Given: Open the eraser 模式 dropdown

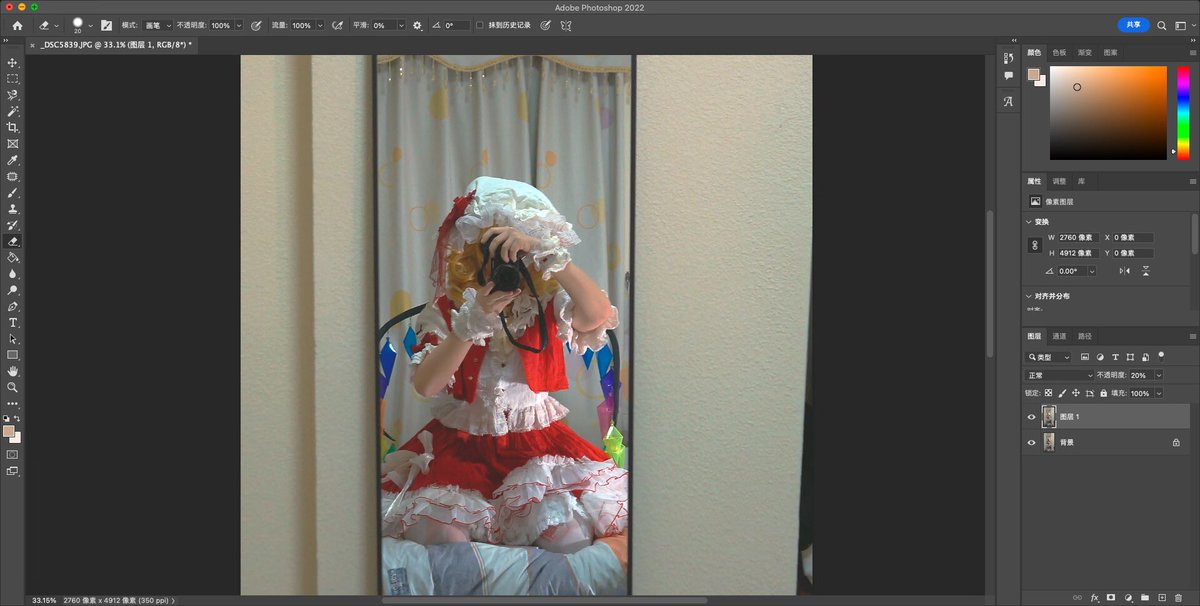Looking at the screenshot, I should pos(156,25).
